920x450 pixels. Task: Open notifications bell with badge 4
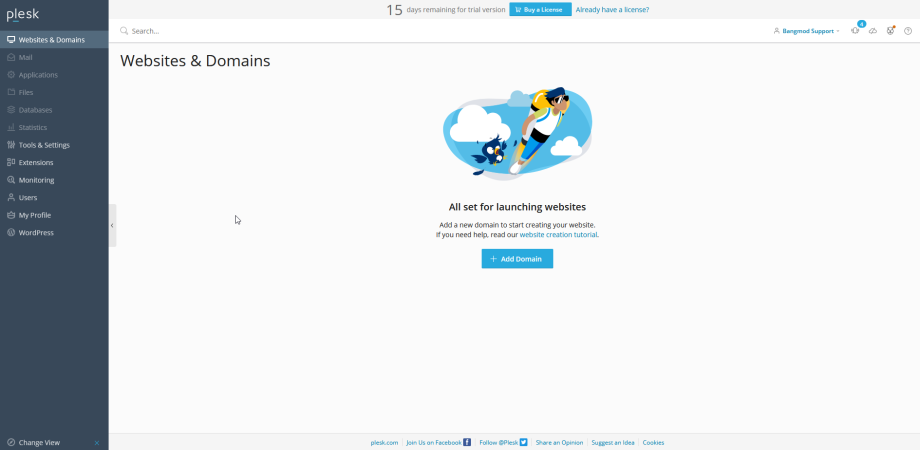pyautogui.click(x=855, y=31)
